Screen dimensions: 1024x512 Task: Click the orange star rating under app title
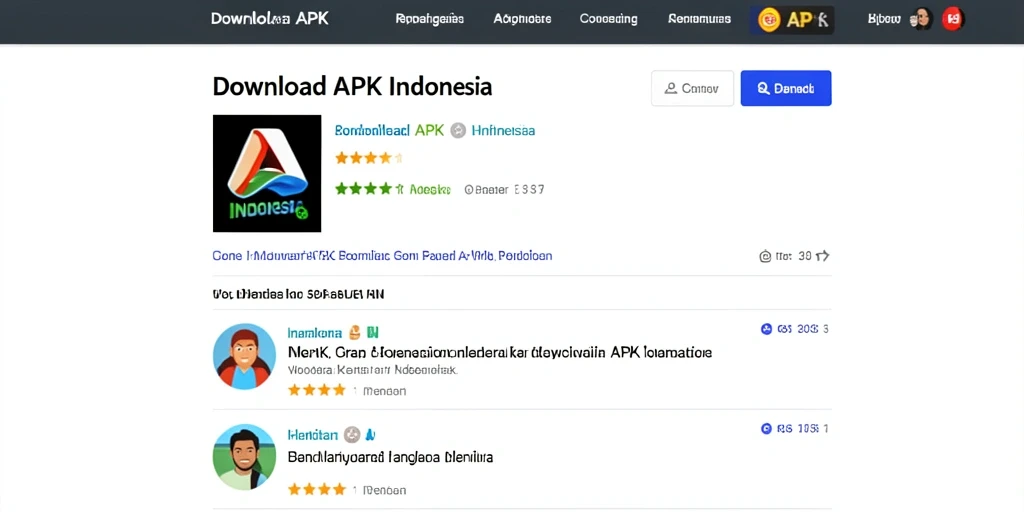[x=368, y=157]
